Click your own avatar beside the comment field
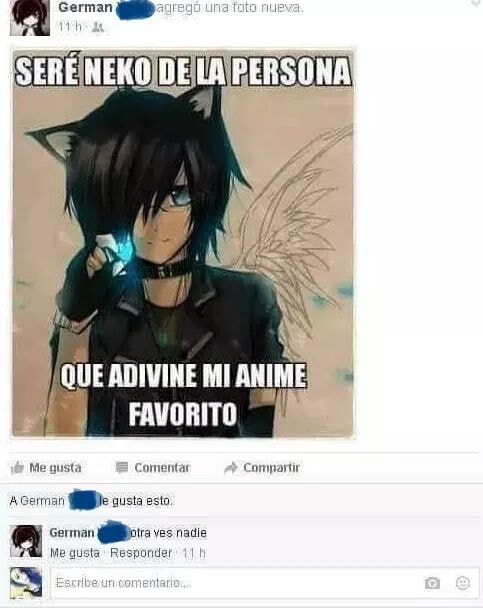Image resolution: width=483 pixels, height=608 pixels. (26, 582)
